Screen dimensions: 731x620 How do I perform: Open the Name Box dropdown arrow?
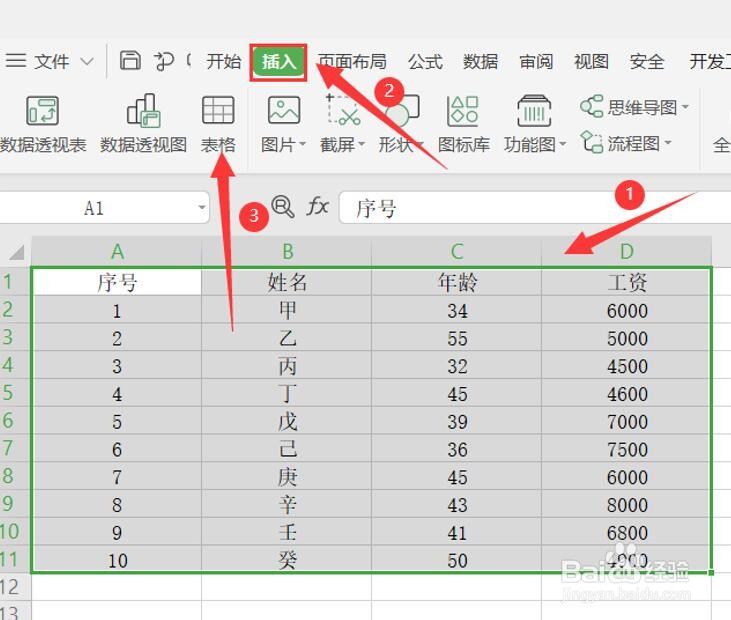pyautogui.click(x=202, y=208)
